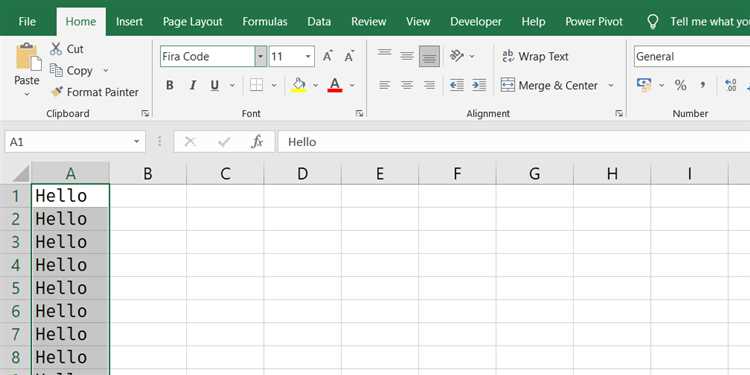Cut the selection with scissors icon
The width and height of the screenshot is (750, 375).
(x=56, y=49)
